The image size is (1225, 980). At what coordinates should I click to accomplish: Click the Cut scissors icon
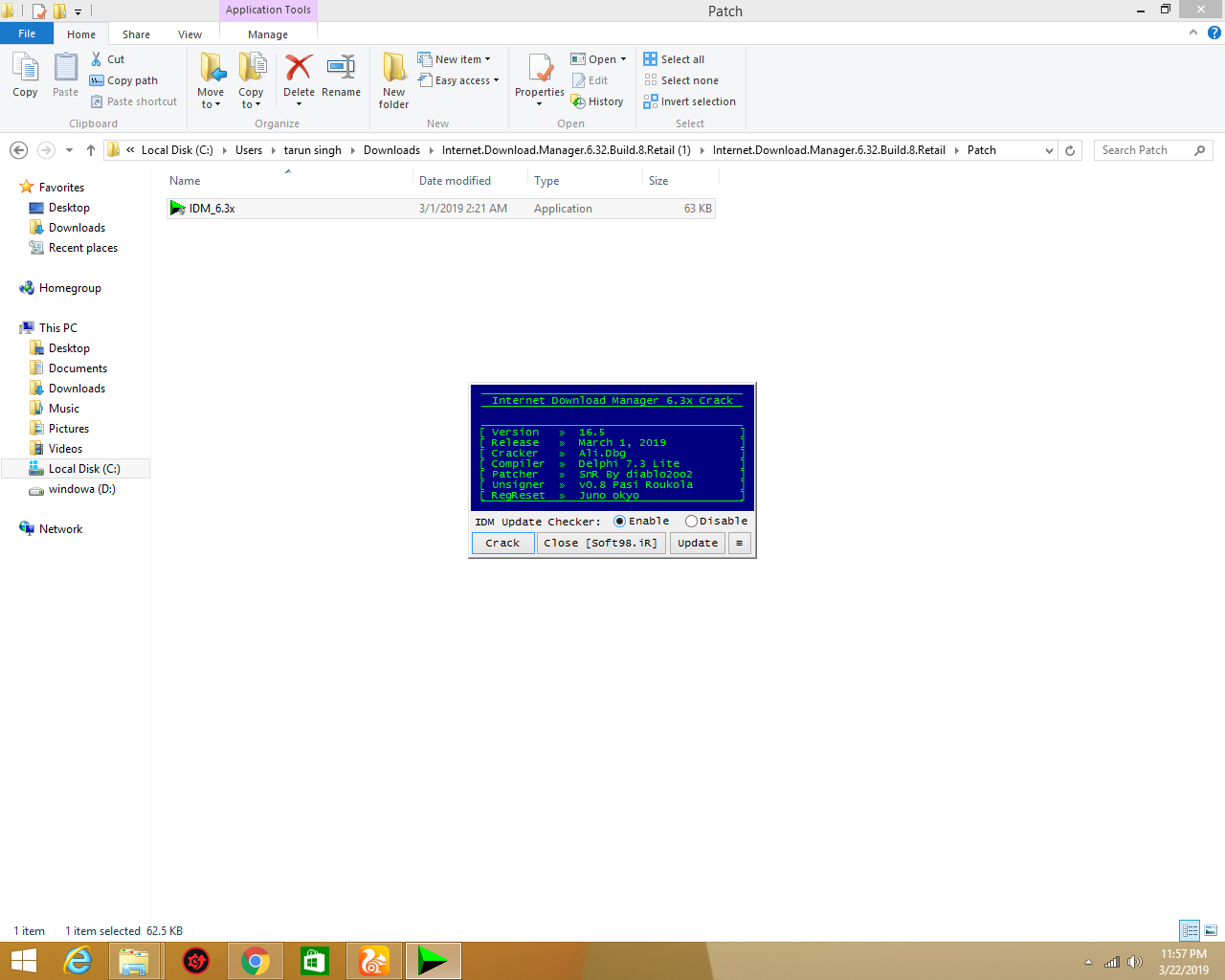[x=97, y=59]
